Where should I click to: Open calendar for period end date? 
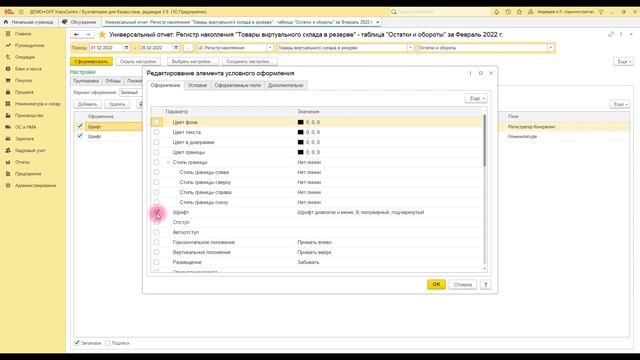click(176, 48)
